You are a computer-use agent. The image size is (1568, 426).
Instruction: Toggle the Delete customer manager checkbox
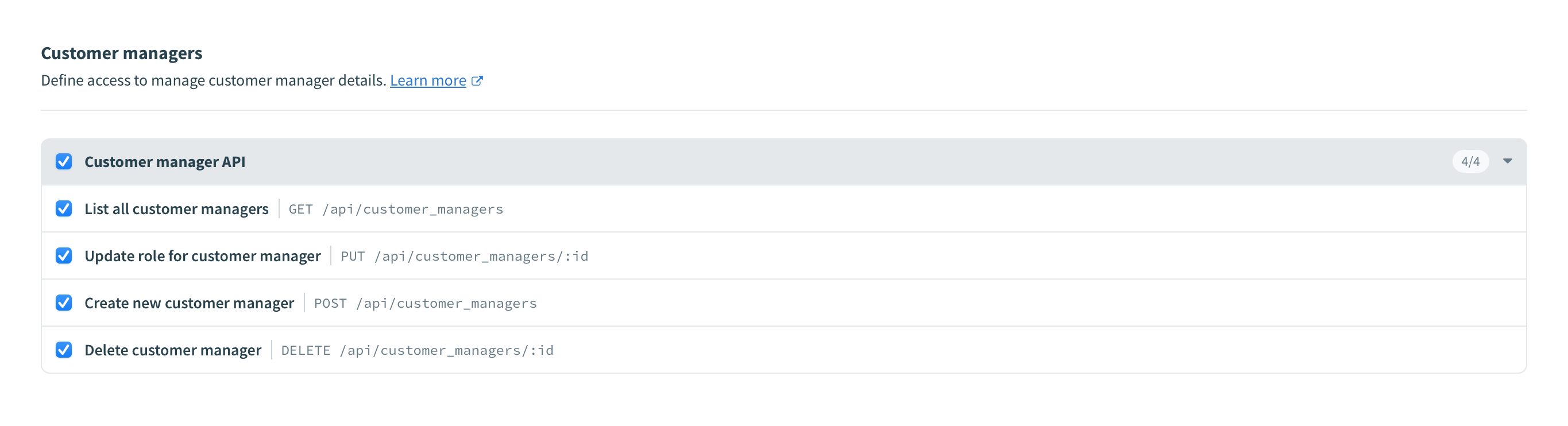64,350
